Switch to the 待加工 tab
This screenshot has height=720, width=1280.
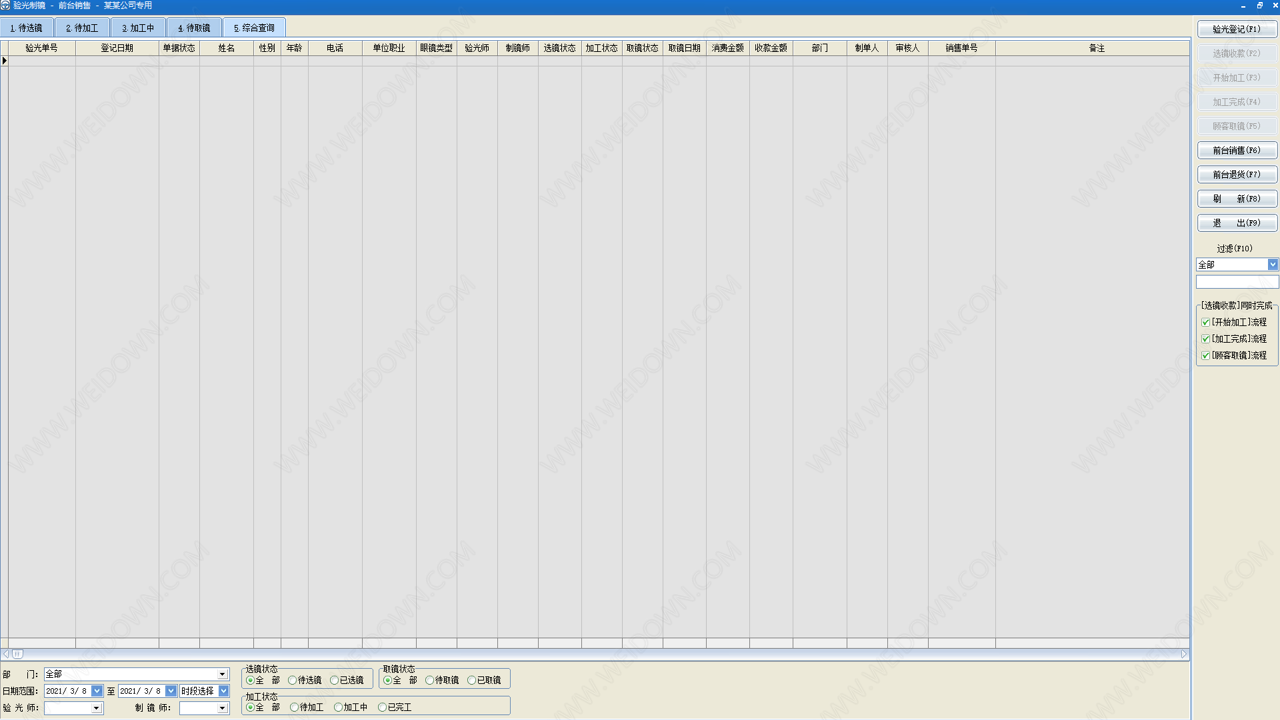[82, 28]
